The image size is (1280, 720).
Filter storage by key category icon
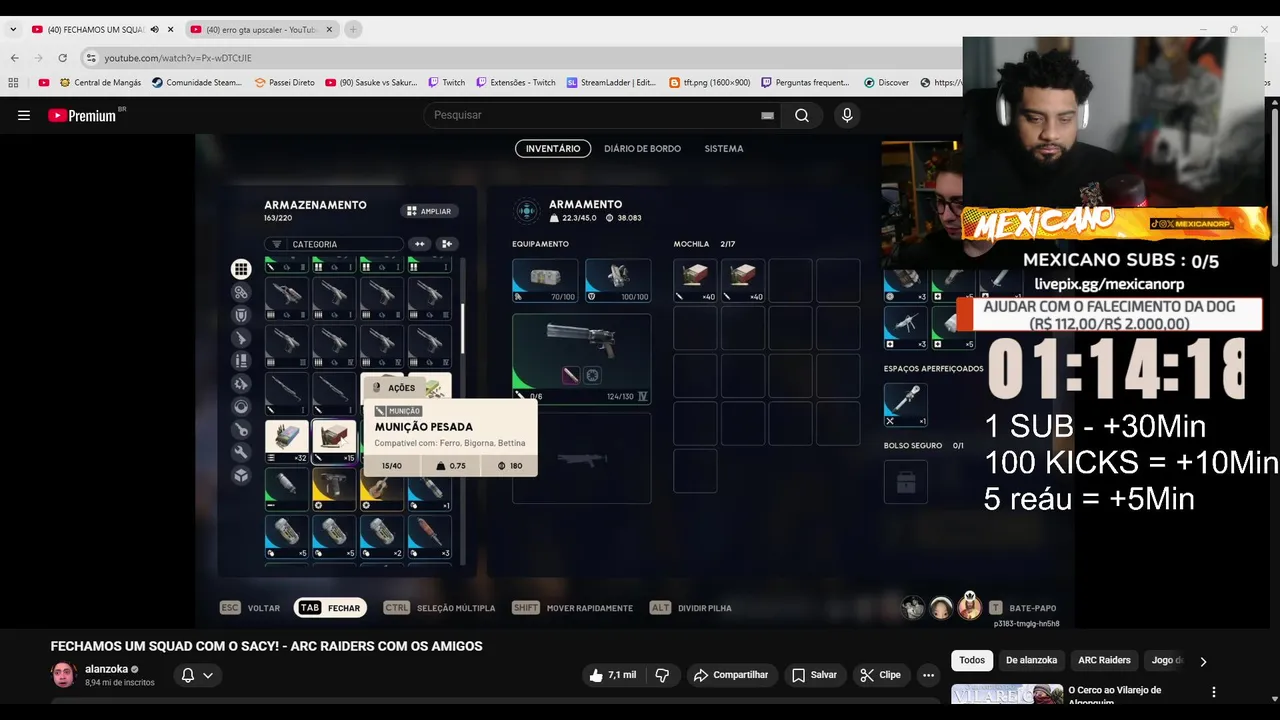241,430
